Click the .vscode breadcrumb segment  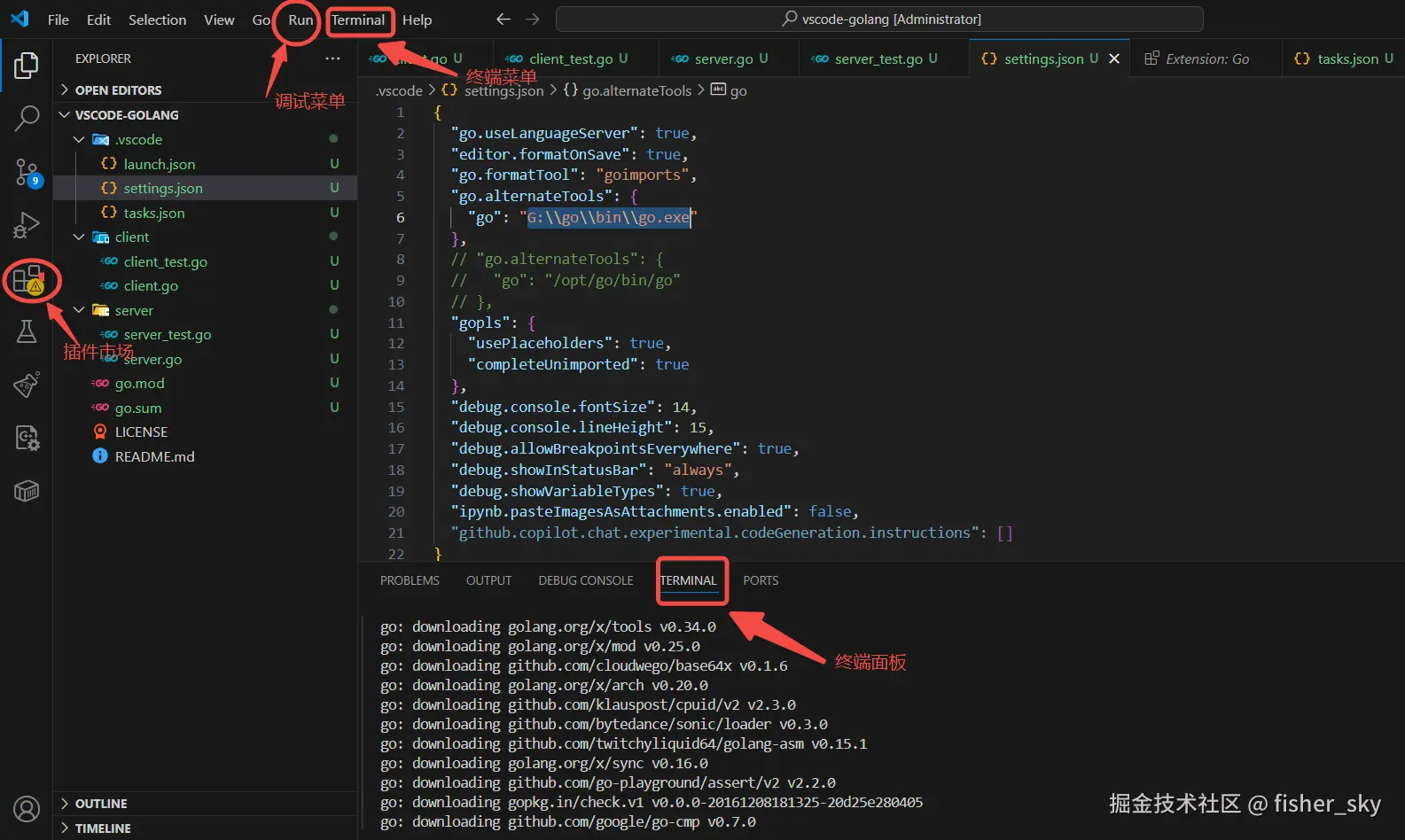tap(399, 90)
